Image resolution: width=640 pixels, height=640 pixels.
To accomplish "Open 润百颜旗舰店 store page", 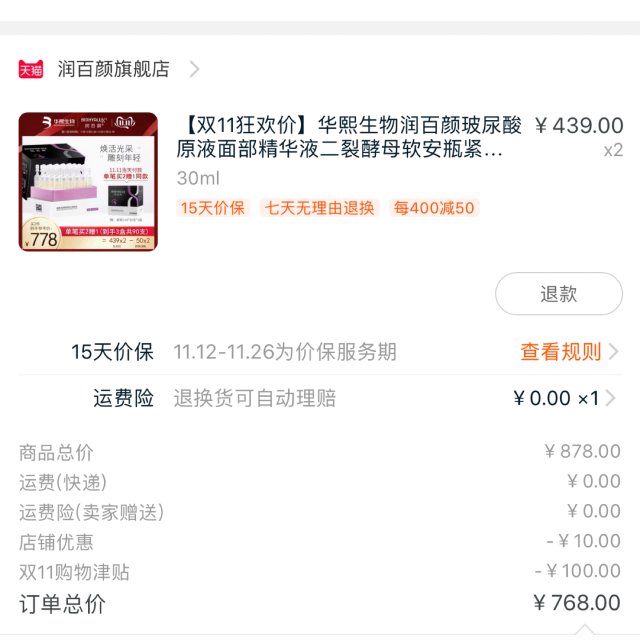I will point(113,69).
